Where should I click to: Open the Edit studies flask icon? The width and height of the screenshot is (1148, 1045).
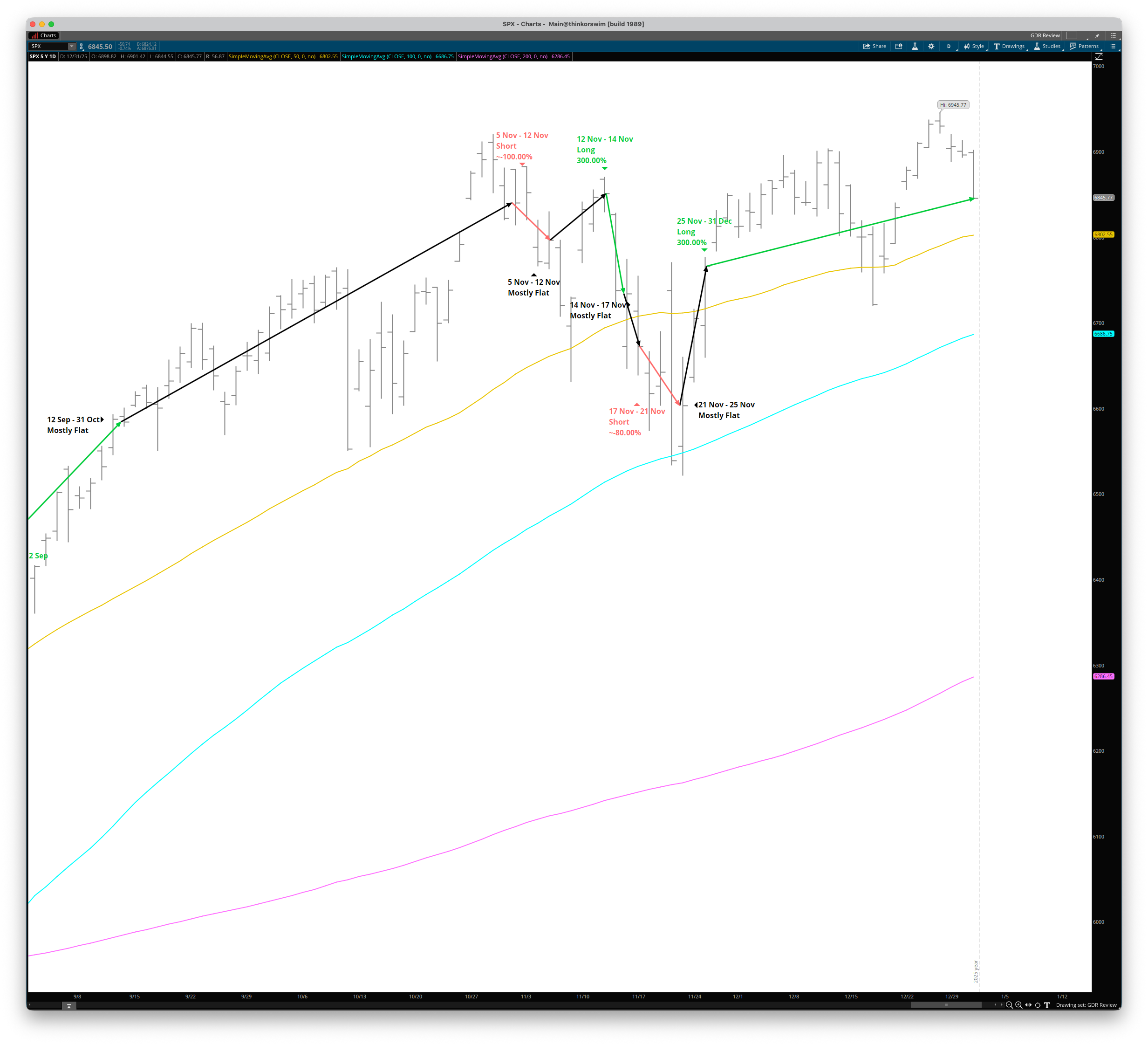click(915, 46)
